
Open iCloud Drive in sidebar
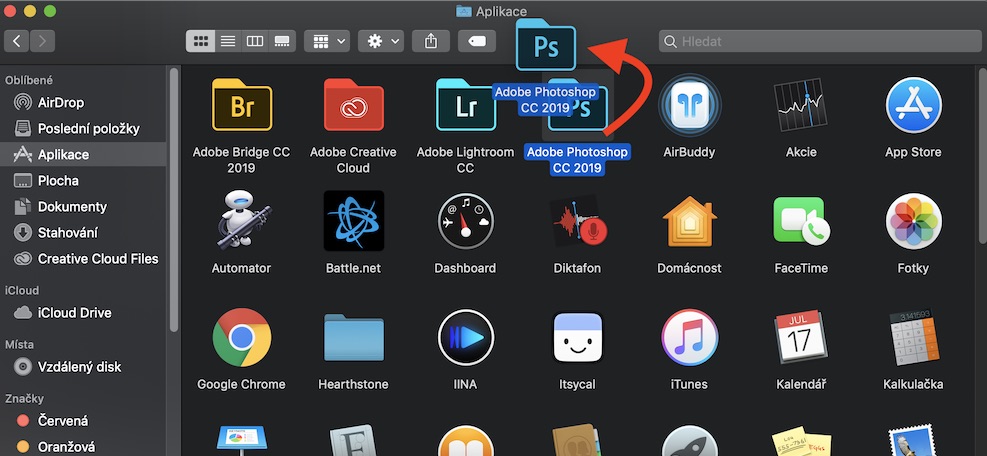pos(83,312)
